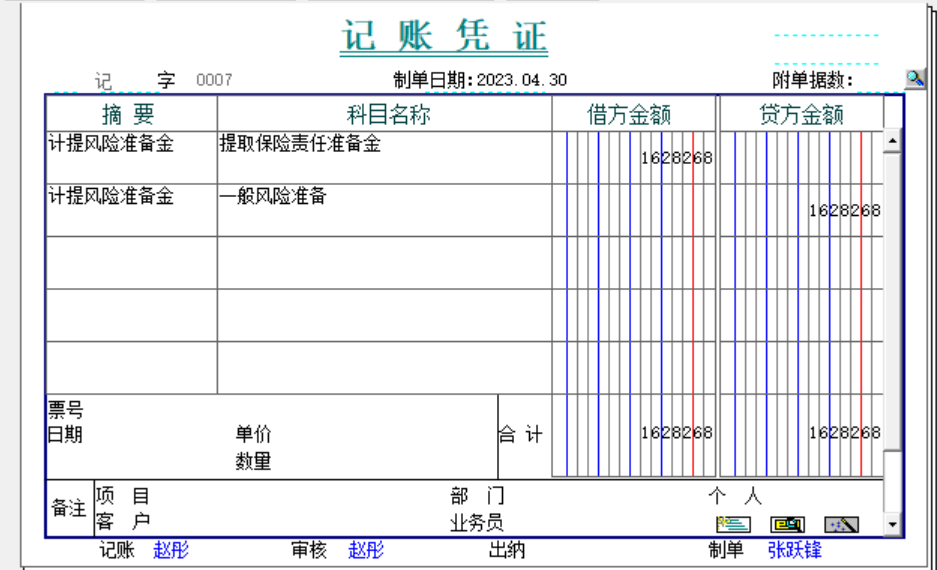Click the voucher number 0007
937x570 pixels.
point(214,80)
